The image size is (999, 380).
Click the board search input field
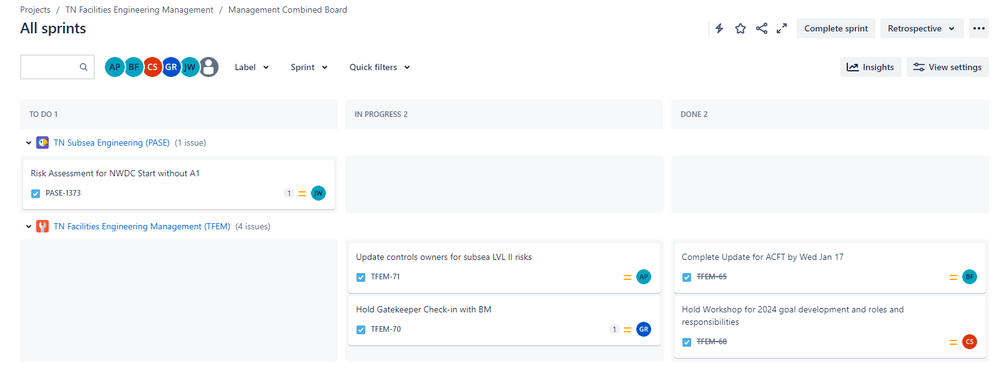[x=57, y=66]
